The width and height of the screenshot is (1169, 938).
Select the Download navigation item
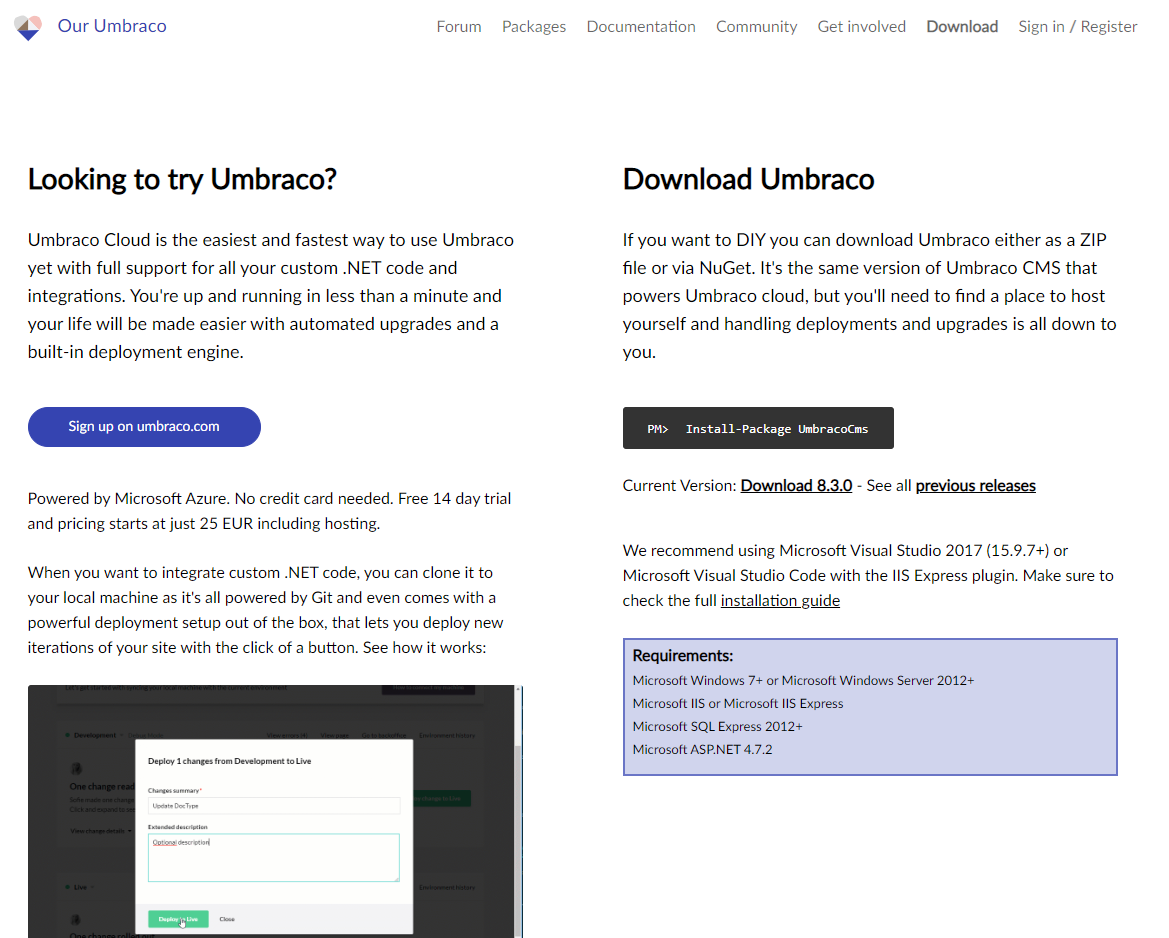click(962, 27)
